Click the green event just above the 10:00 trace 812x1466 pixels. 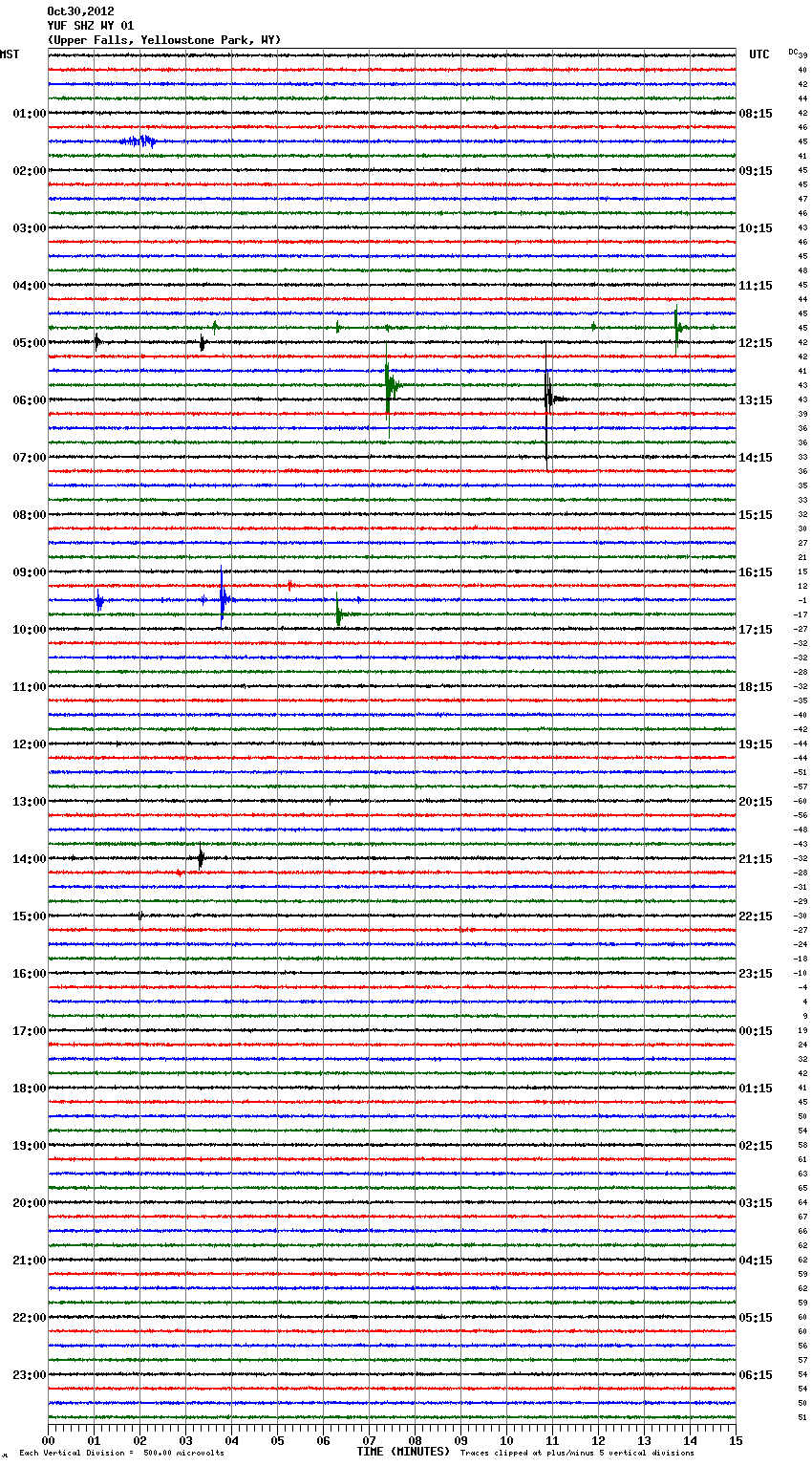(x=338, y=614)
